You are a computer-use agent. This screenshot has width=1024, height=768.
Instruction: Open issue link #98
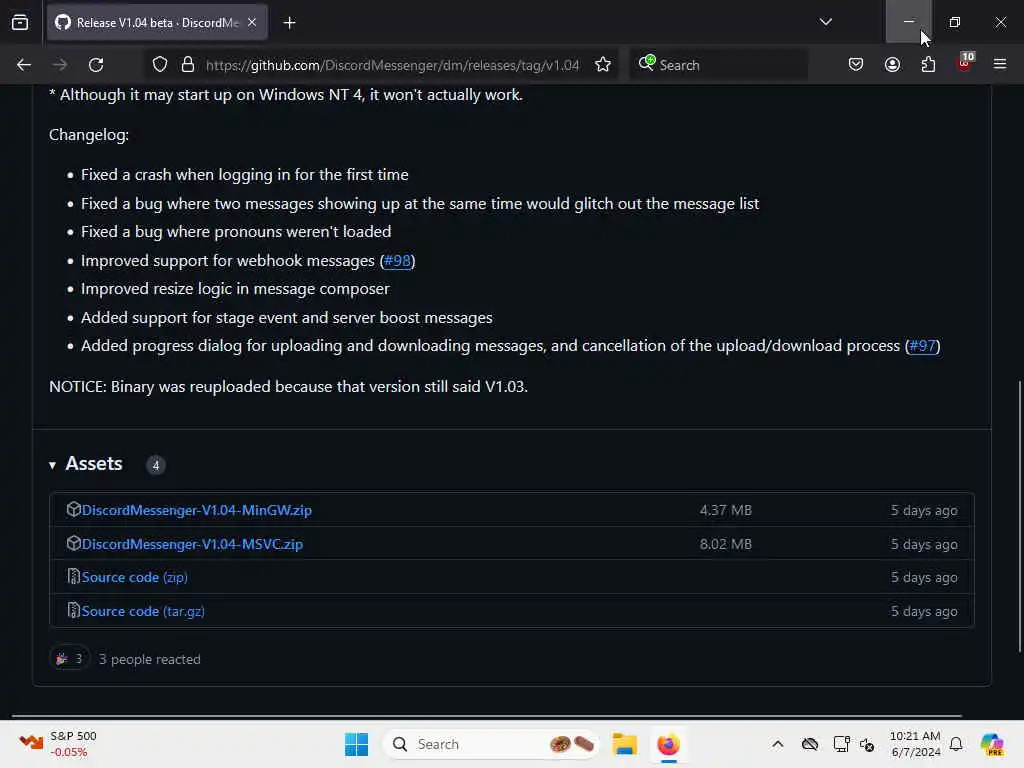coord(397,261)
